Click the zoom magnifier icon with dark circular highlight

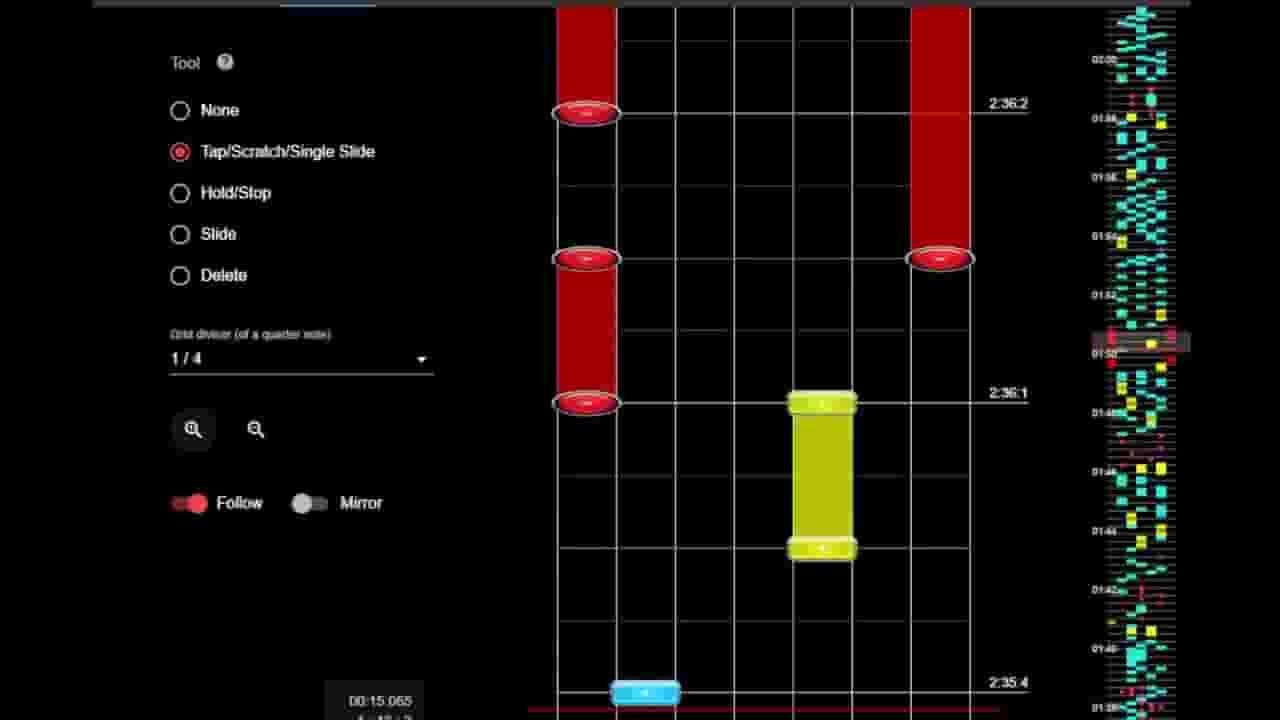point(193,429)
